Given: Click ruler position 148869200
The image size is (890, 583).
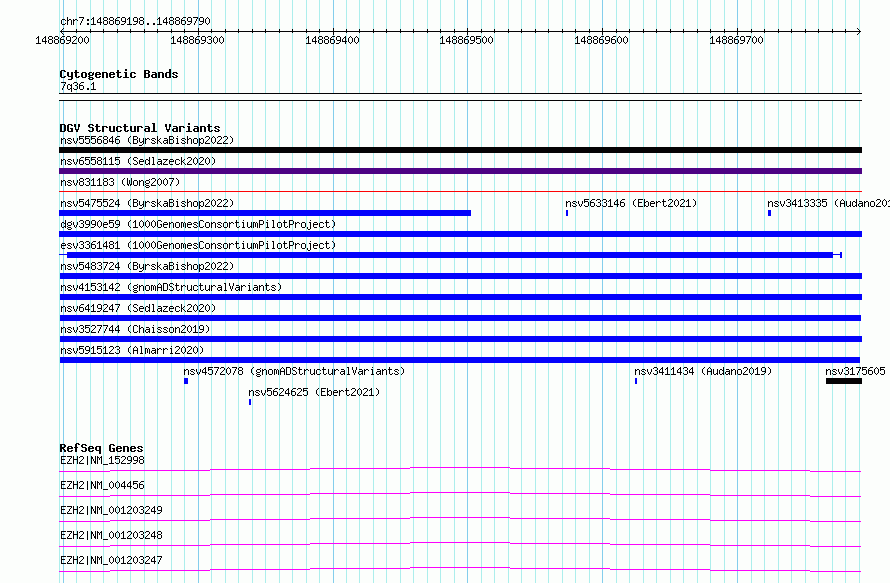Looking at the screenshot, I should (62, 40).
